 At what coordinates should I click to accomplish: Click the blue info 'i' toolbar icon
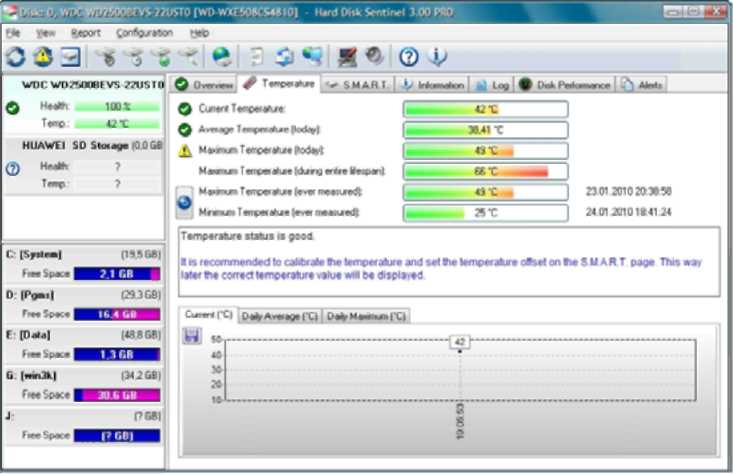(437, 57)
